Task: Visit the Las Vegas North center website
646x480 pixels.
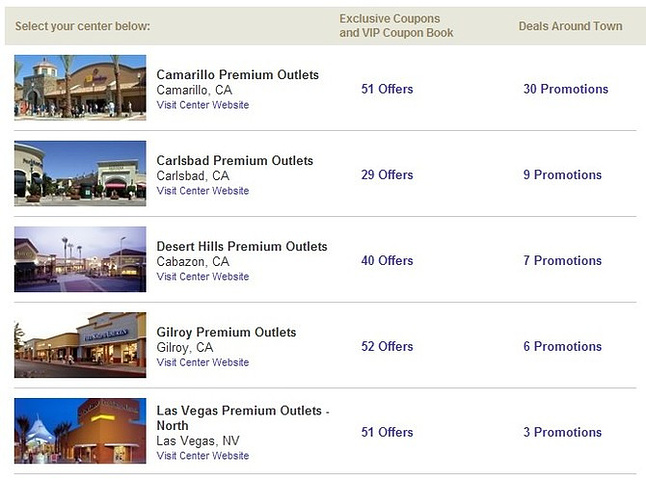Action: pos(203,456)
